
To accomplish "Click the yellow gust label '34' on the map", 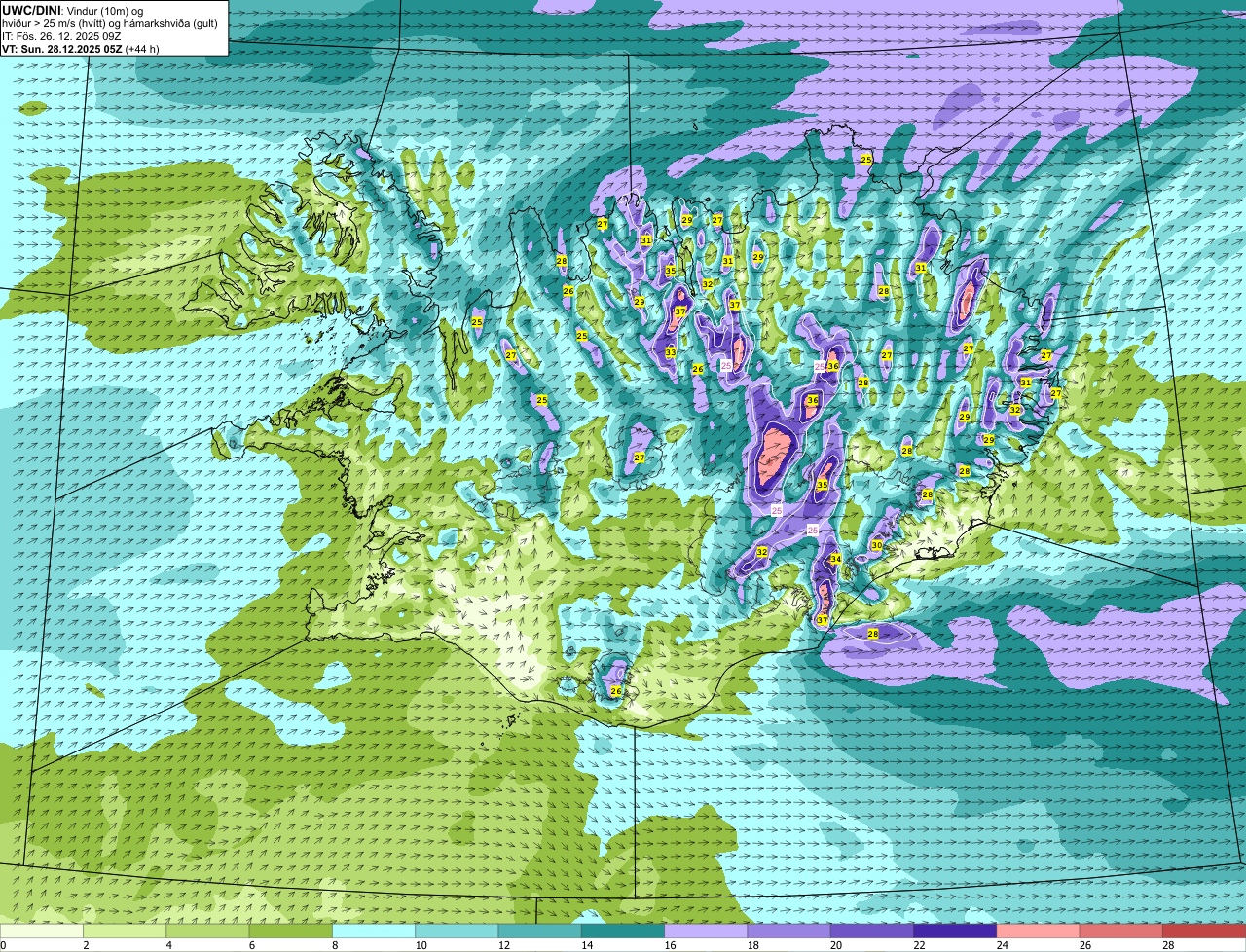I will (x=835, y=559).
